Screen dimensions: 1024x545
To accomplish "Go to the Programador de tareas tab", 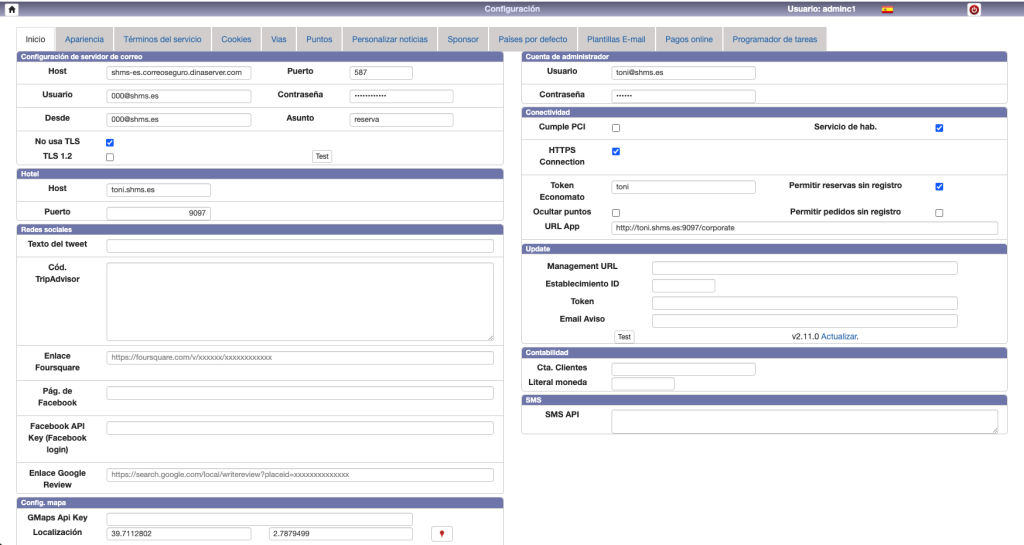I will [x=774, y=40].
